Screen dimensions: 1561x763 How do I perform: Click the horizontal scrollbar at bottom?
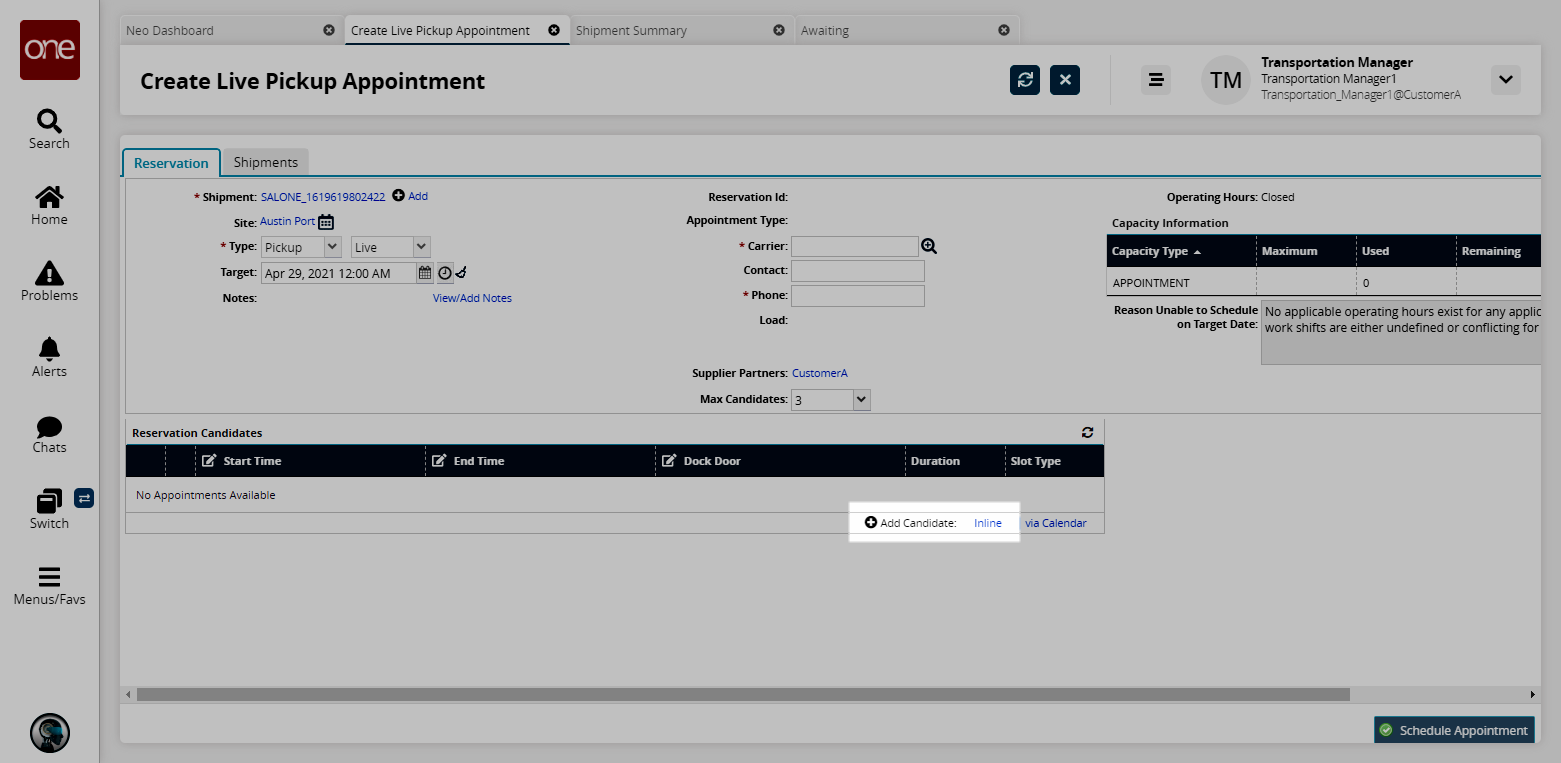click(742, 694)
